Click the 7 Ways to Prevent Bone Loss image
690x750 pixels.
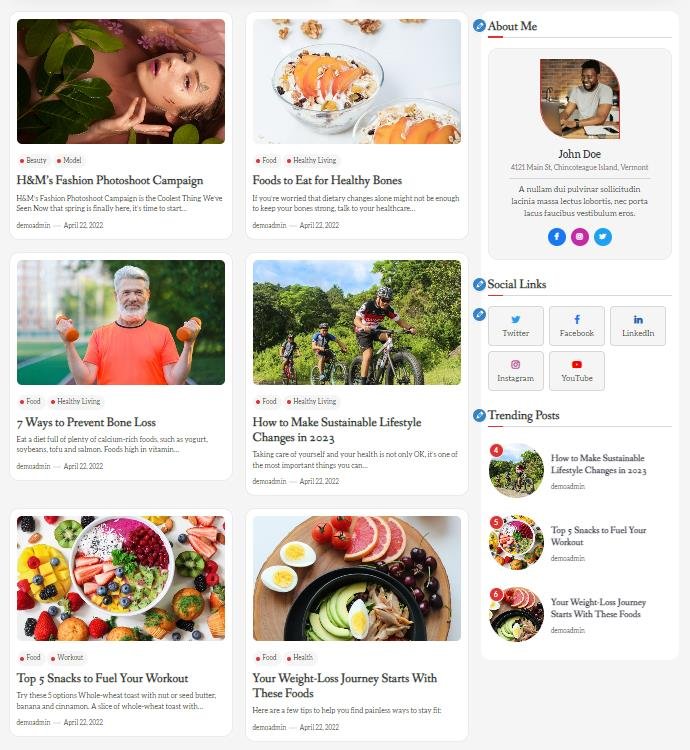coord(121,322)
